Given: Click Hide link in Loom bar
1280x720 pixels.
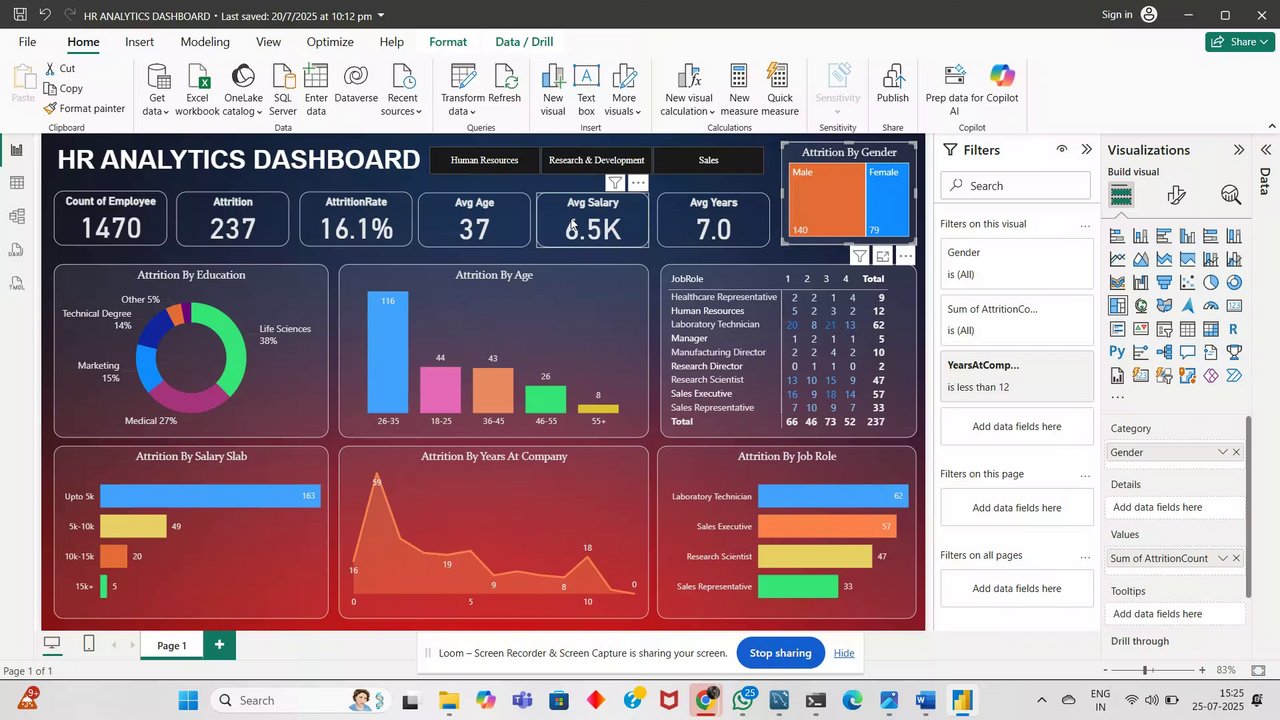Looking at the screenshot, I should click(844, 653).
